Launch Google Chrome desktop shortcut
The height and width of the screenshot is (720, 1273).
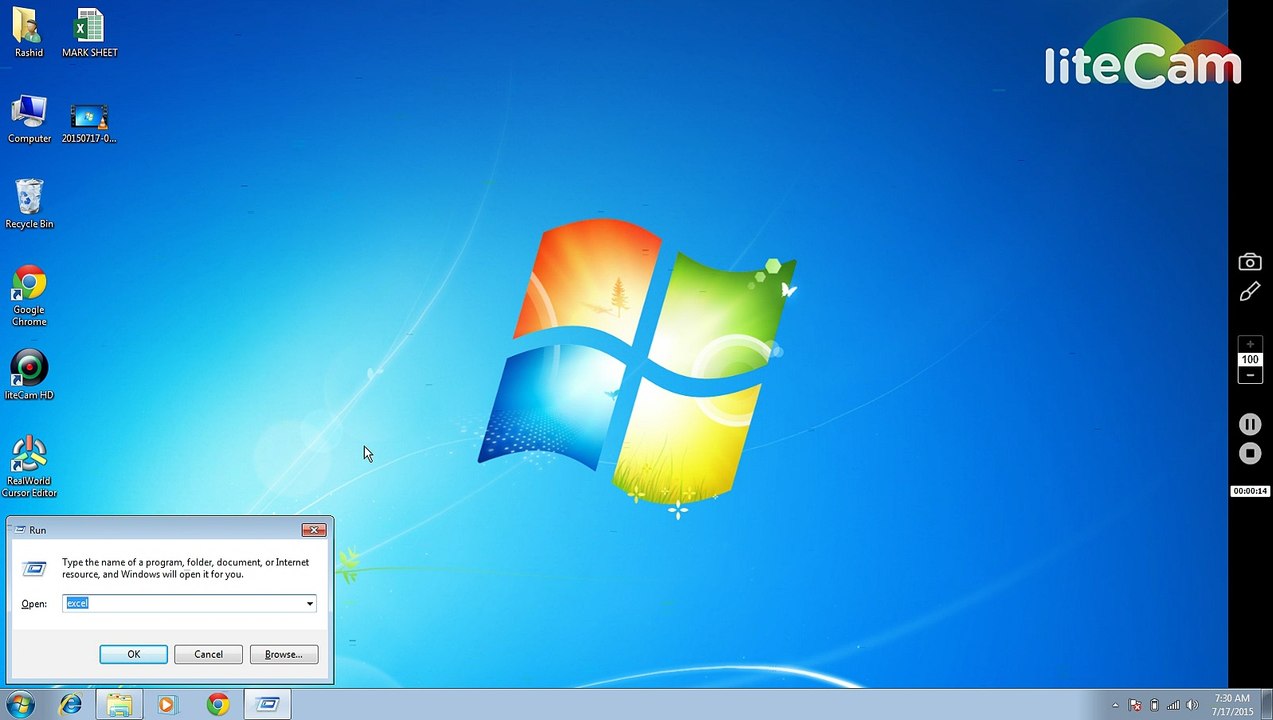(29, 296)
